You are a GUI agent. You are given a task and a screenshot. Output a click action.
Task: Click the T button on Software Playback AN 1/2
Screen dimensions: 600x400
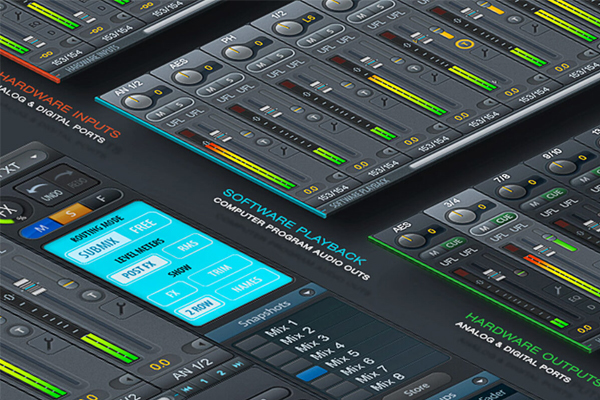263,142
